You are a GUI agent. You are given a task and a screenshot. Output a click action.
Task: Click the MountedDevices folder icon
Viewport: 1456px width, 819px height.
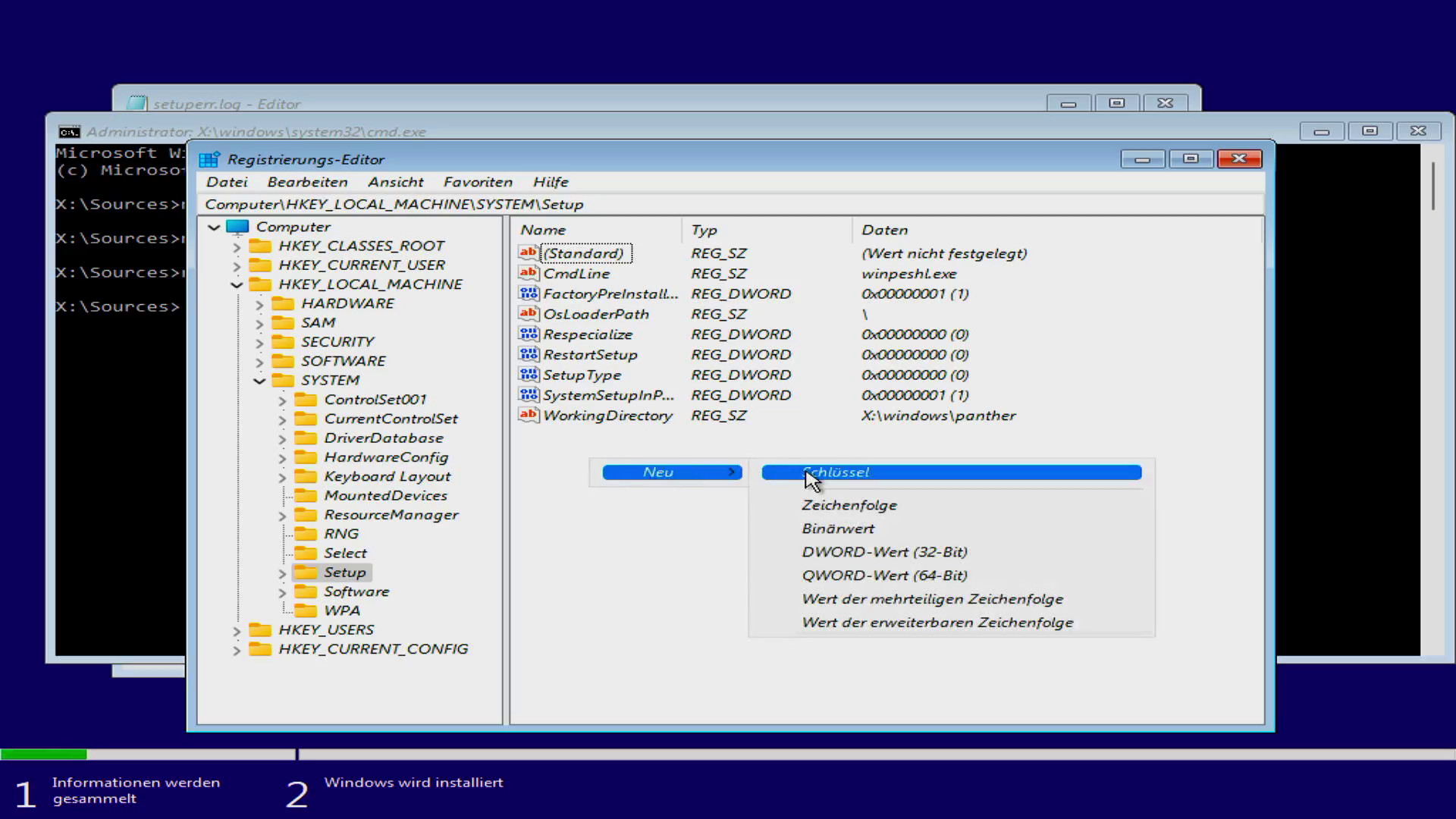306,495
